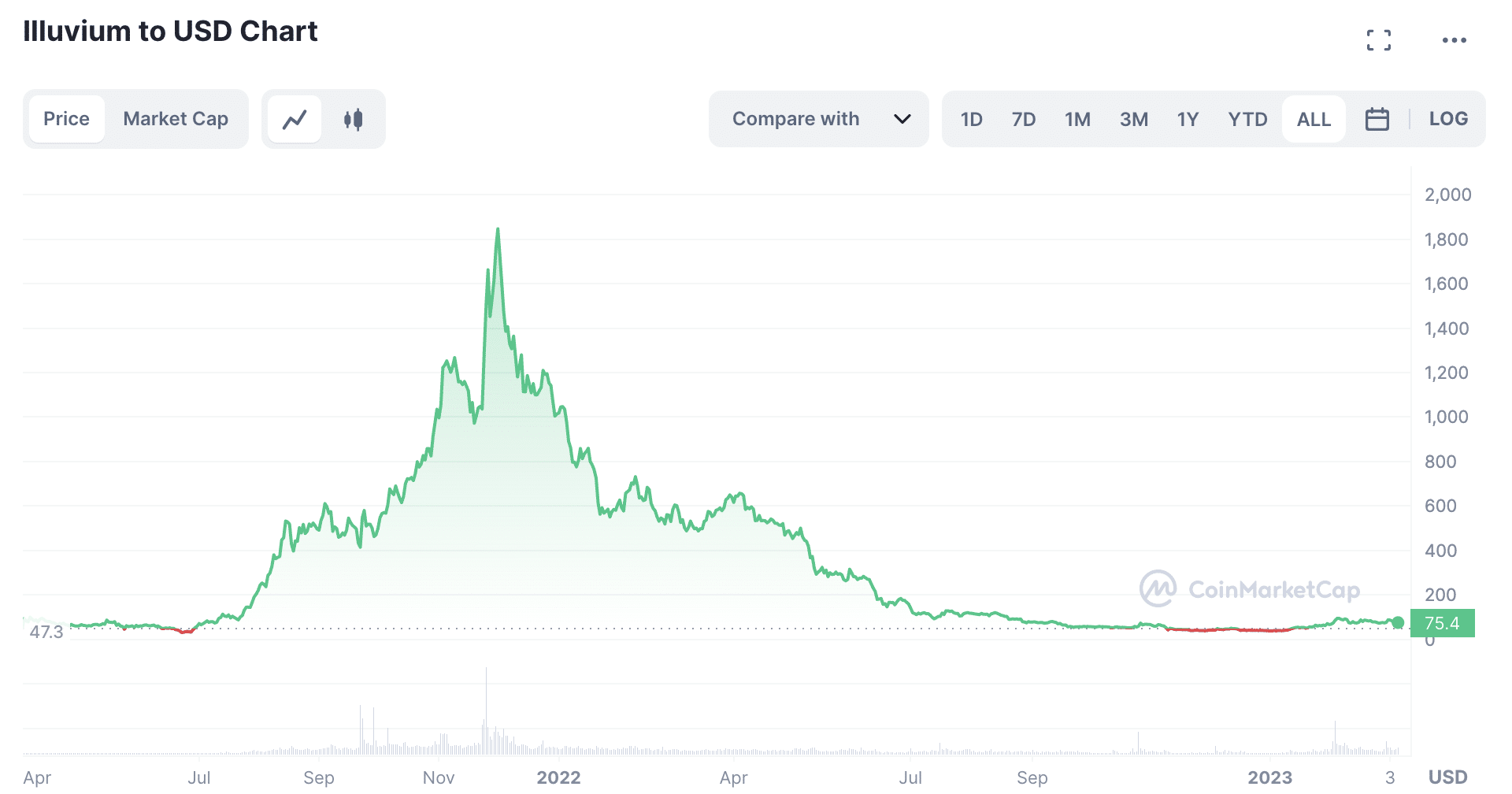This screenshot has width=1512, height=794.
Task: Open the calendar date range picker
Action: [1377, 119]
